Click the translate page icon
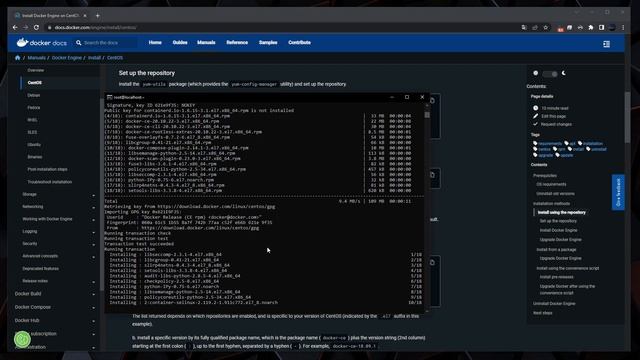Screen dimensions: 640x360 tap(524, 27)
